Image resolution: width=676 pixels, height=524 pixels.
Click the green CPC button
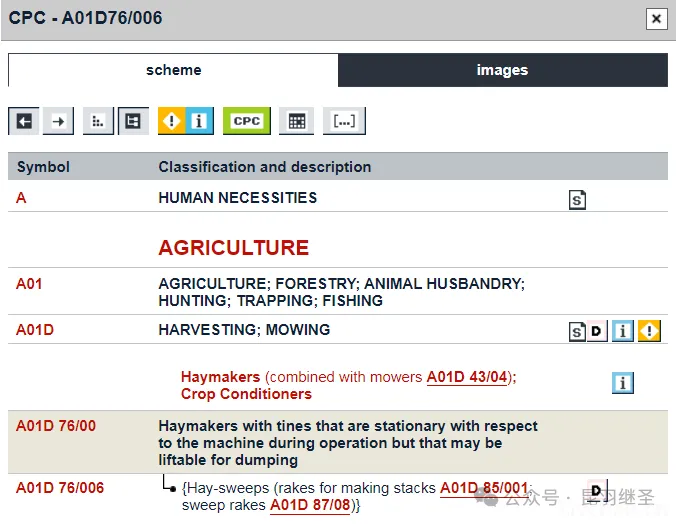tap(246, 121)
